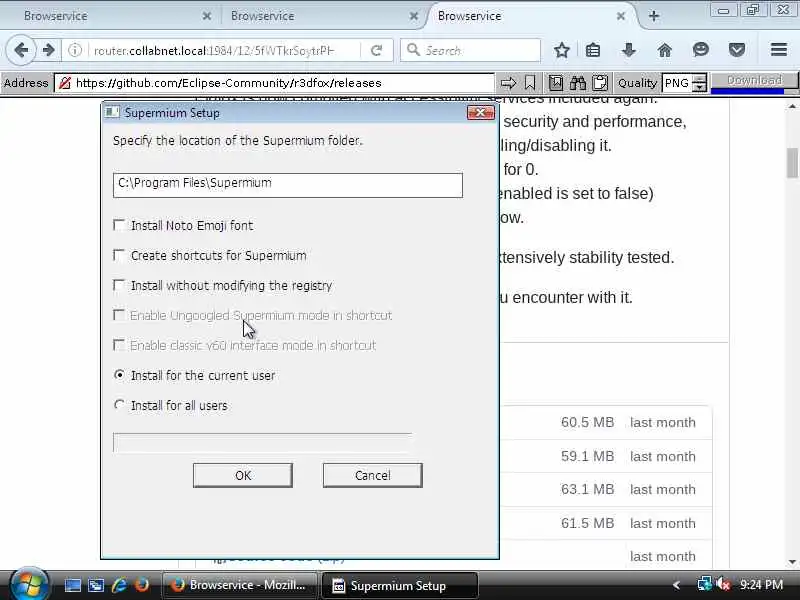Open Supermium Setup taskbar button
The image size is (800, 600).
pos(399,585)
